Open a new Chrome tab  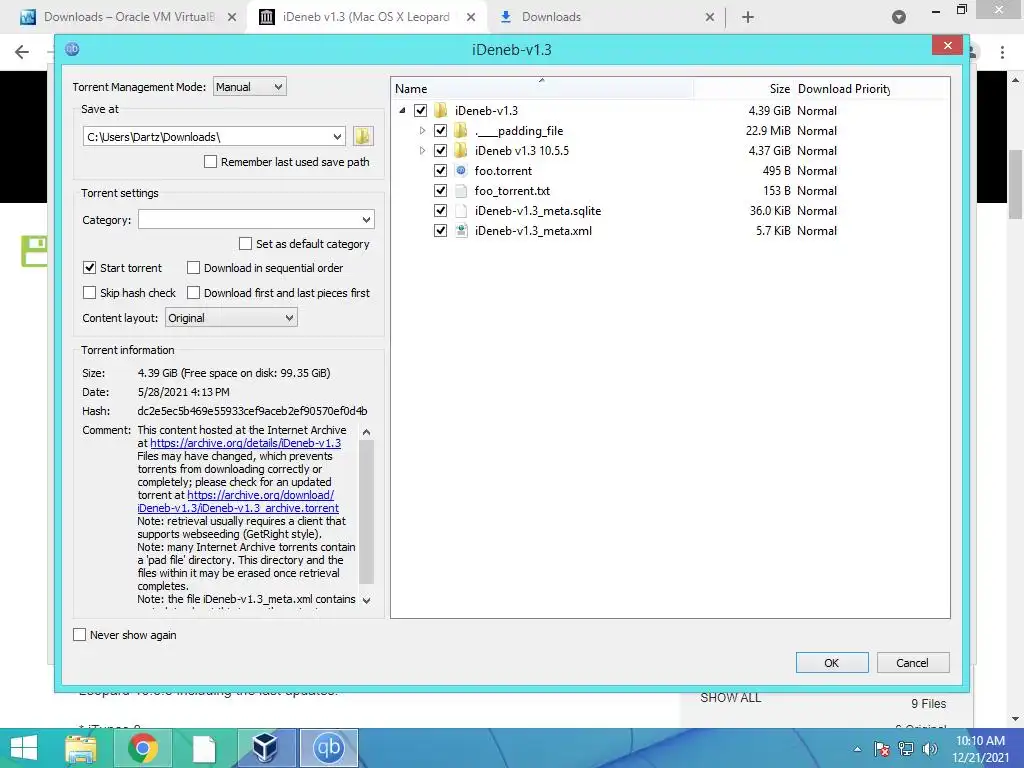748,17
